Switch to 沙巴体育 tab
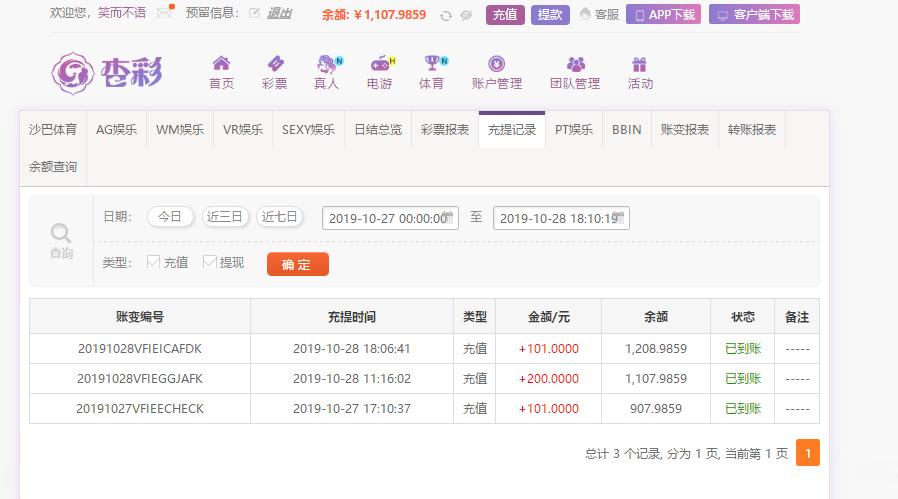This screenshot has width=898, height=499. point(53,130)
